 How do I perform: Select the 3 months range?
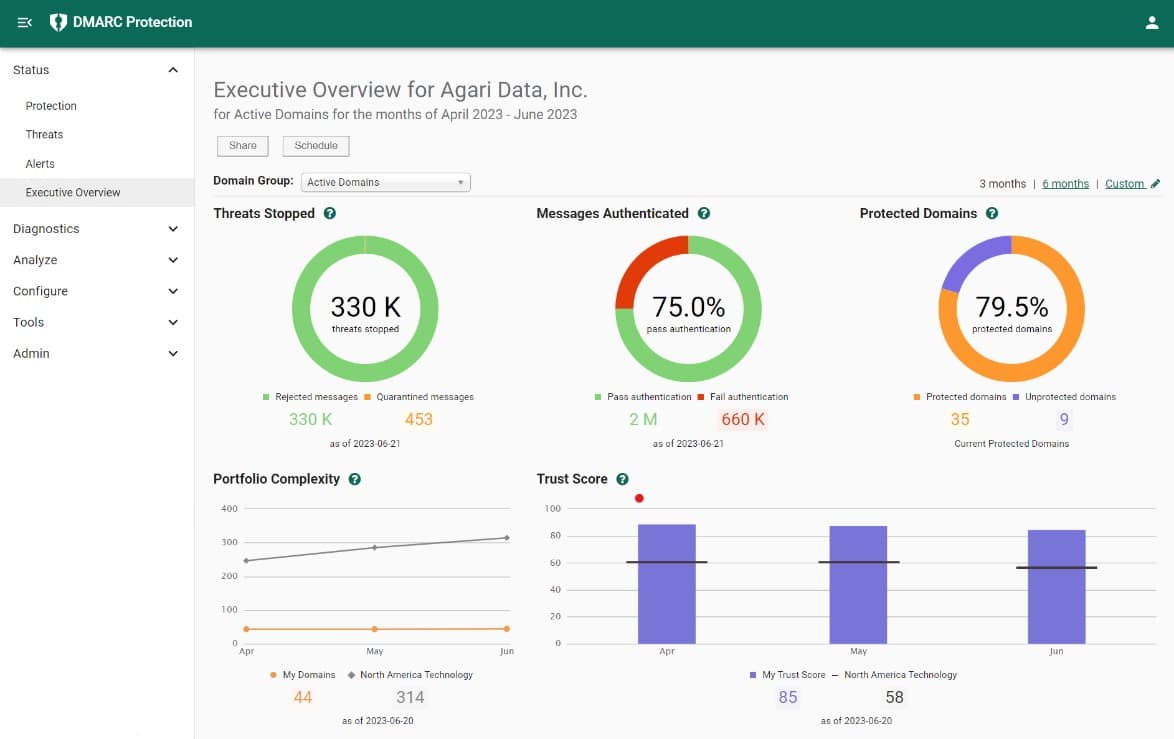[x=1003, y=183]
